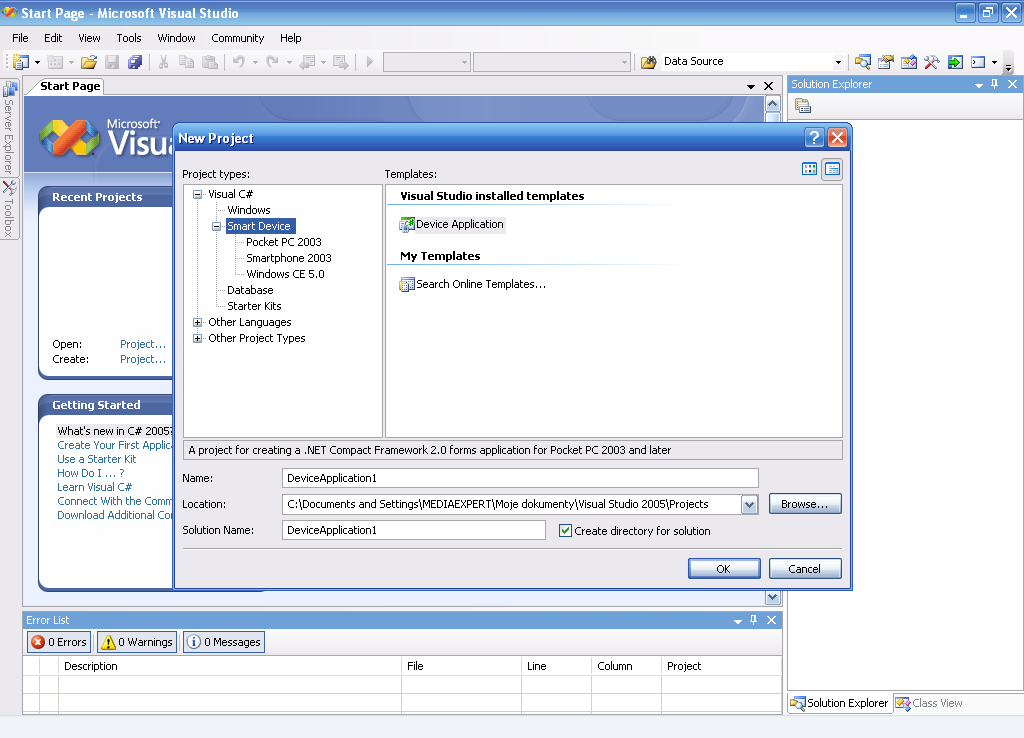This screenshot has height=738, width=1024.
Task: Click Cancel in New Project dialog
Action: pyautogui.click(x=805, y=569)
